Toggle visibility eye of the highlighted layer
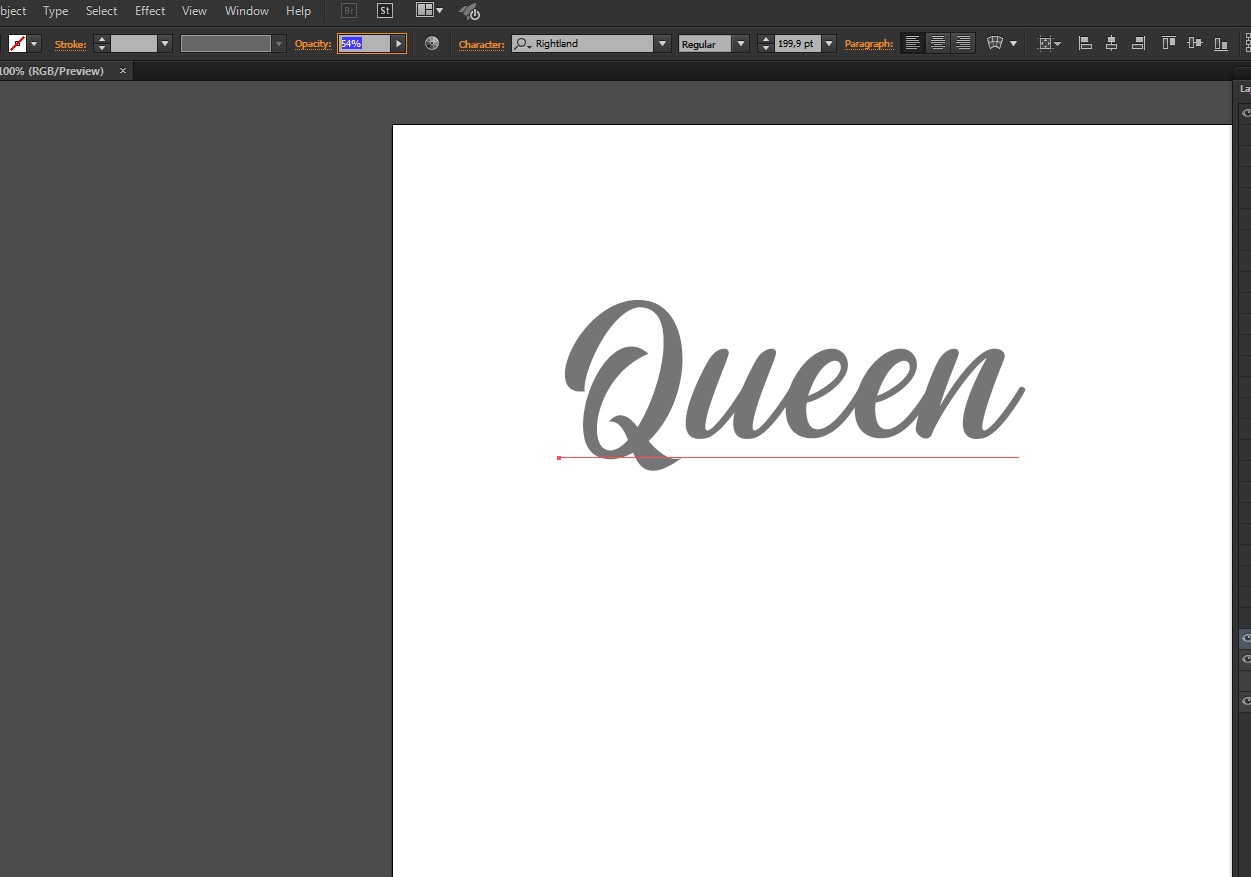Image resolution: width=1251 pixels, height=877 pixels. tap(1246, 637)
